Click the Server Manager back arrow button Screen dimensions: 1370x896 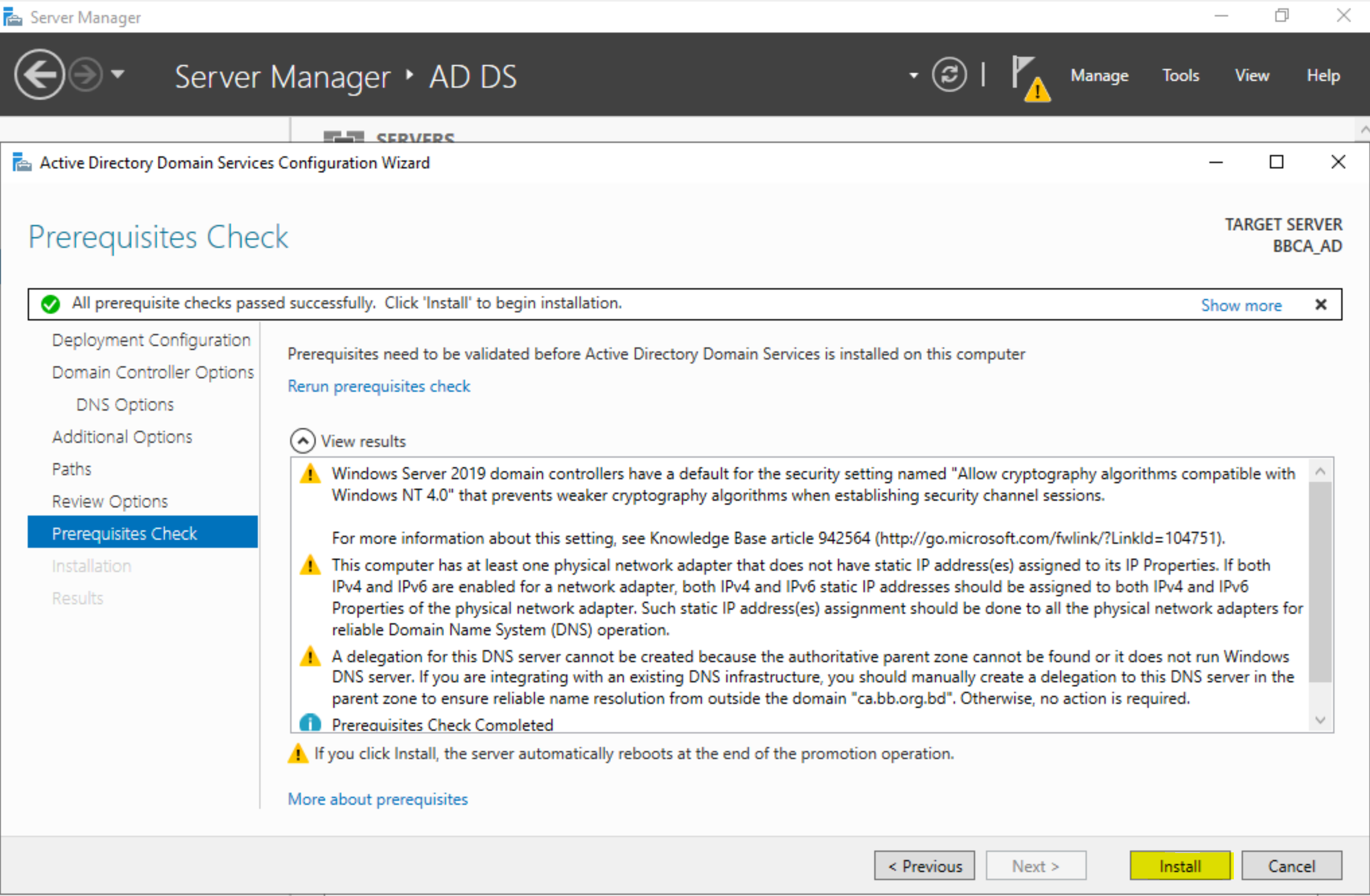click(39, 75)
